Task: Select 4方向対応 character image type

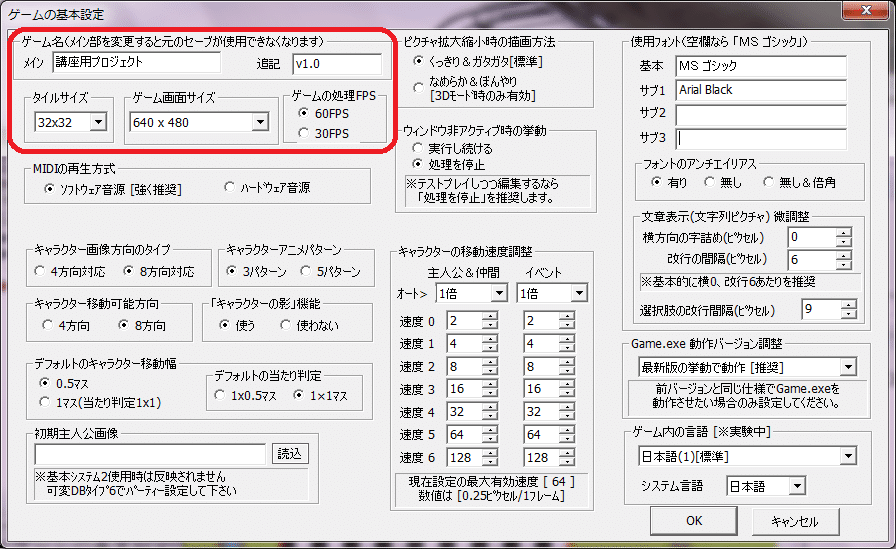Action: [39, 271]
